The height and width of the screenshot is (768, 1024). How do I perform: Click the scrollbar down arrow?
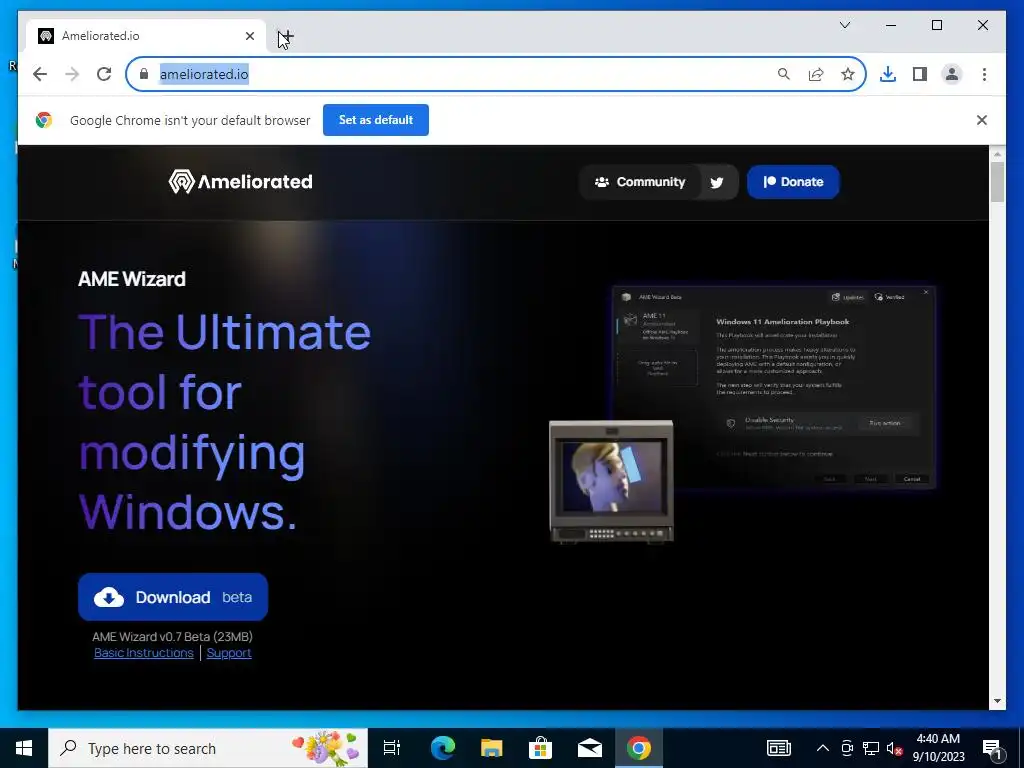click(997, 702)
